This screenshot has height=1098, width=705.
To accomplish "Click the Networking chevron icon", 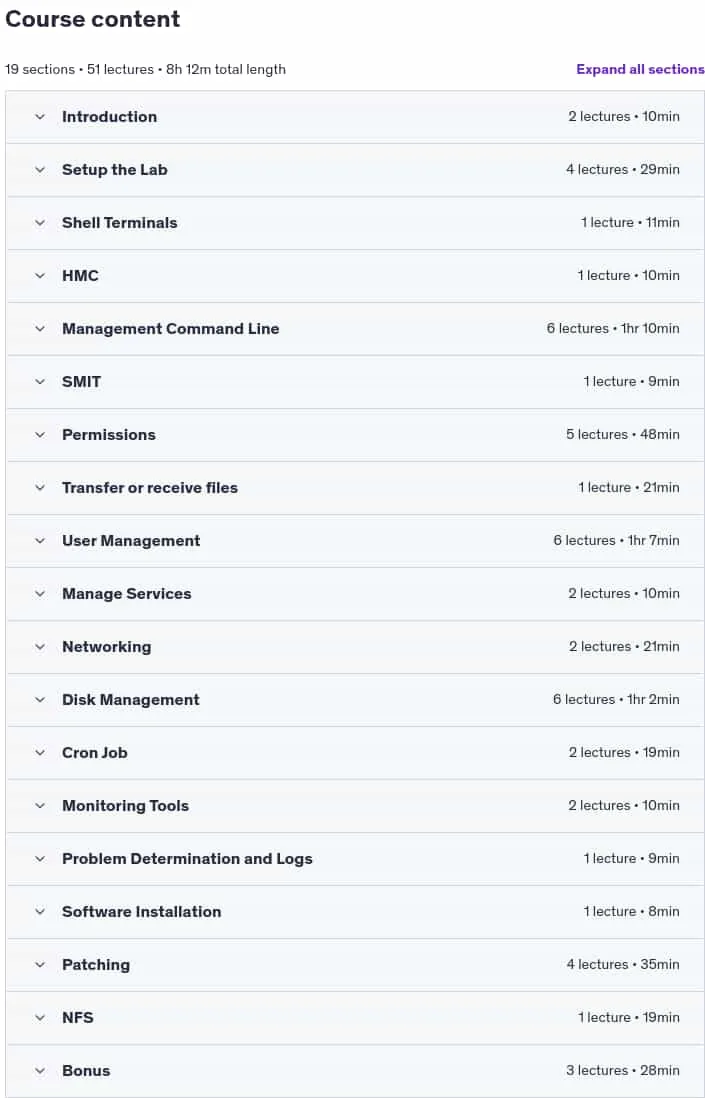I will click(x=40, y=647).
